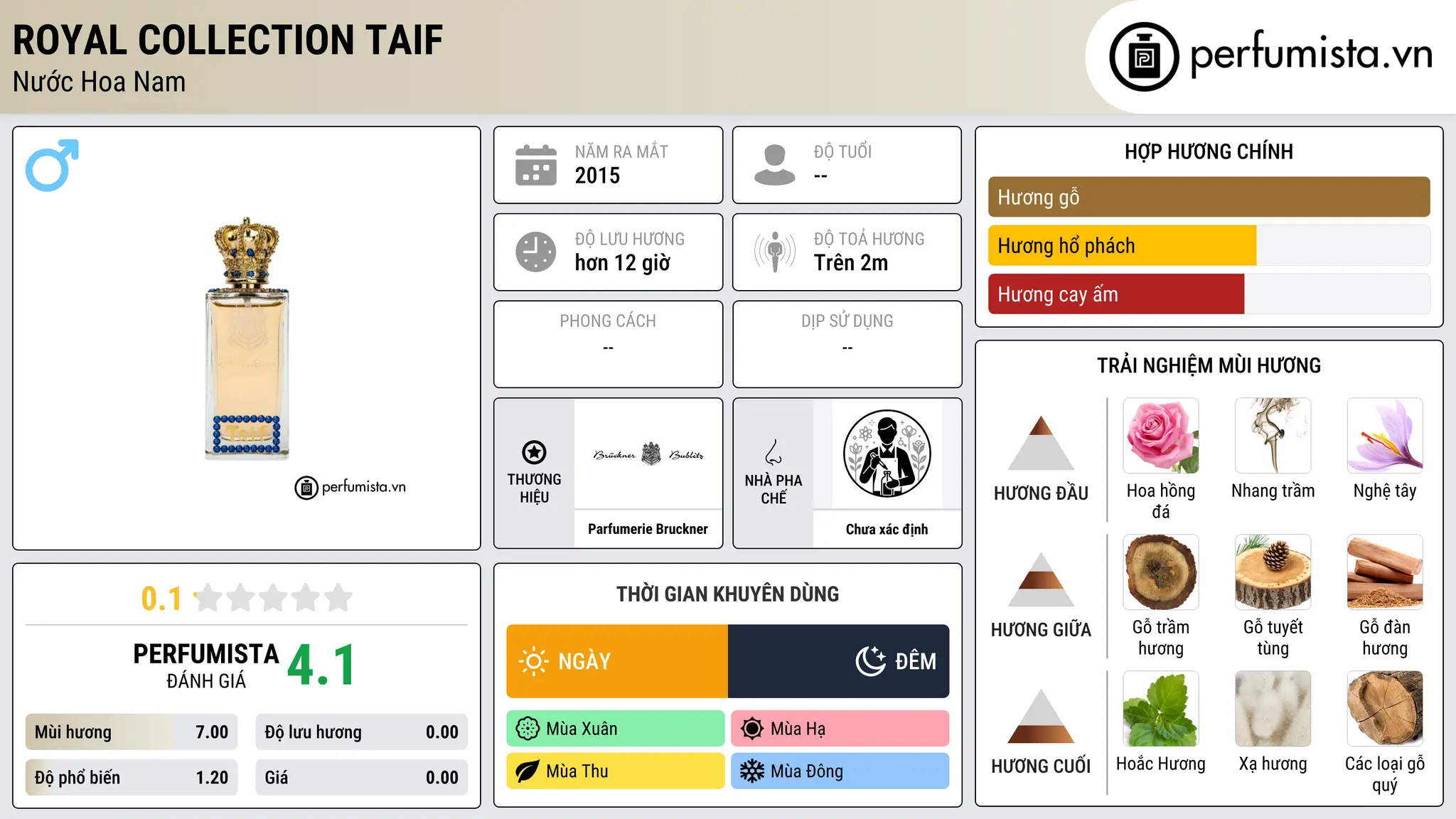Click the leaf icon for Mùa Thu

(x=528, y=771)
